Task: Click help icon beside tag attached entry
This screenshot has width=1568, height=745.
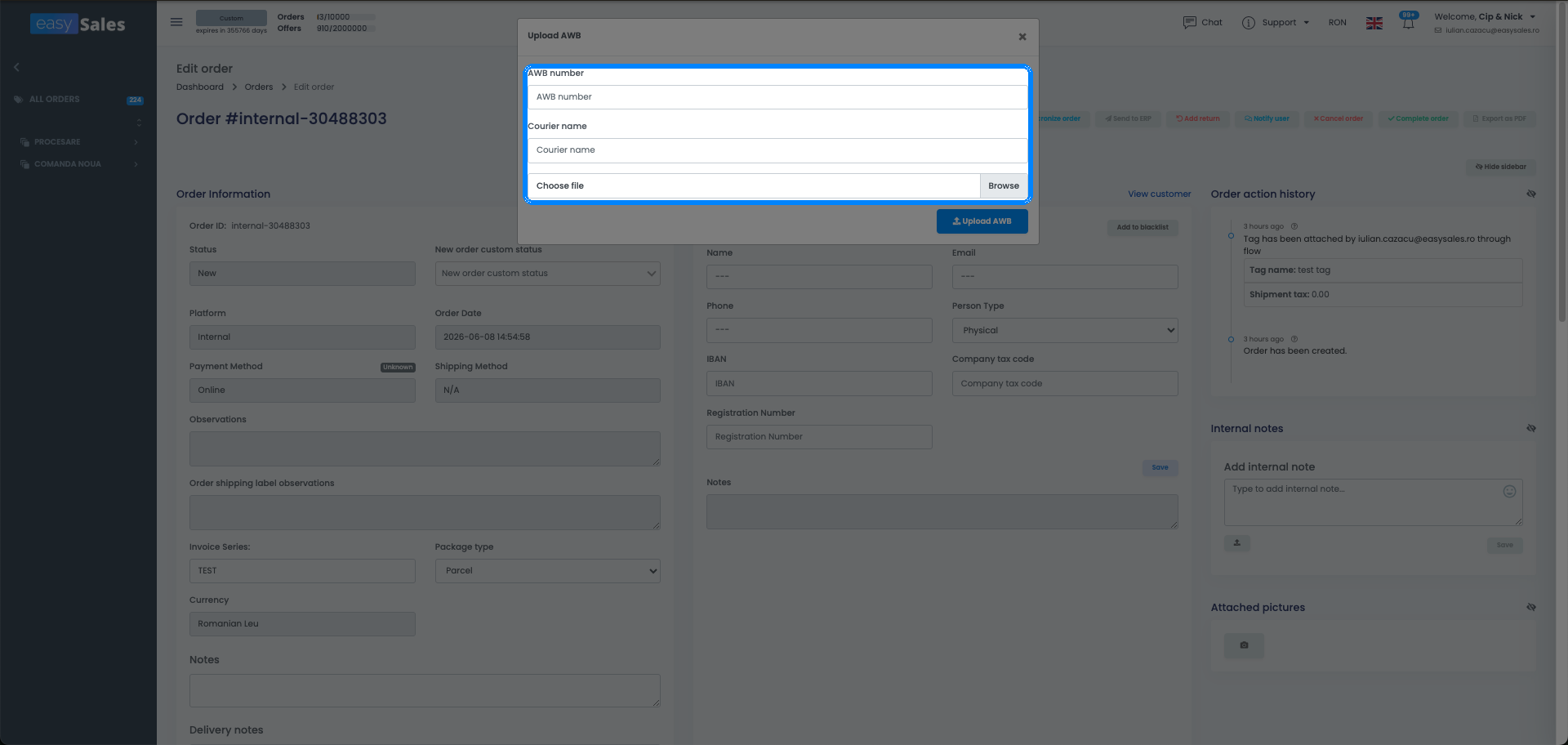Action: click(1294, 227)
